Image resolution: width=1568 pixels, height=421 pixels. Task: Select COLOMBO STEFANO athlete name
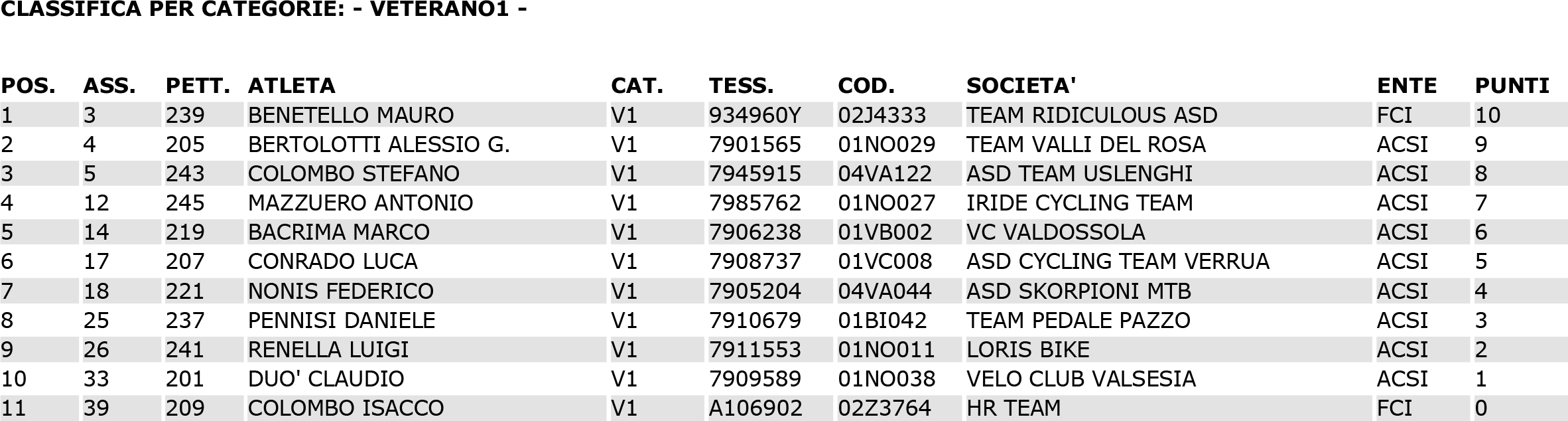coord(354,173)
